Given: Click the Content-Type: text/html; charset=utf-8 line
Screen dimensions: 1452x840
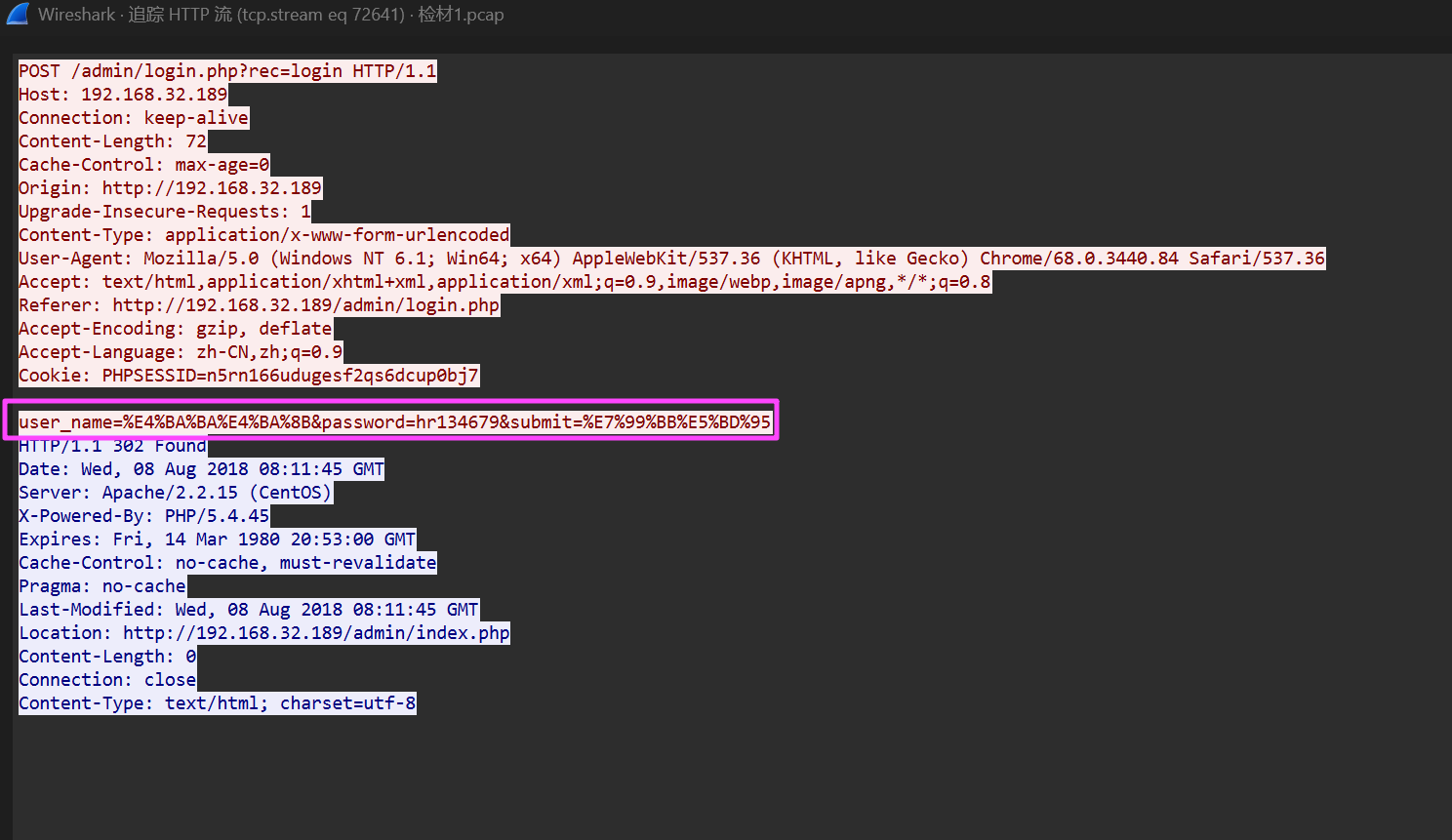Looking at the screenshot, I should pos(218,703).
